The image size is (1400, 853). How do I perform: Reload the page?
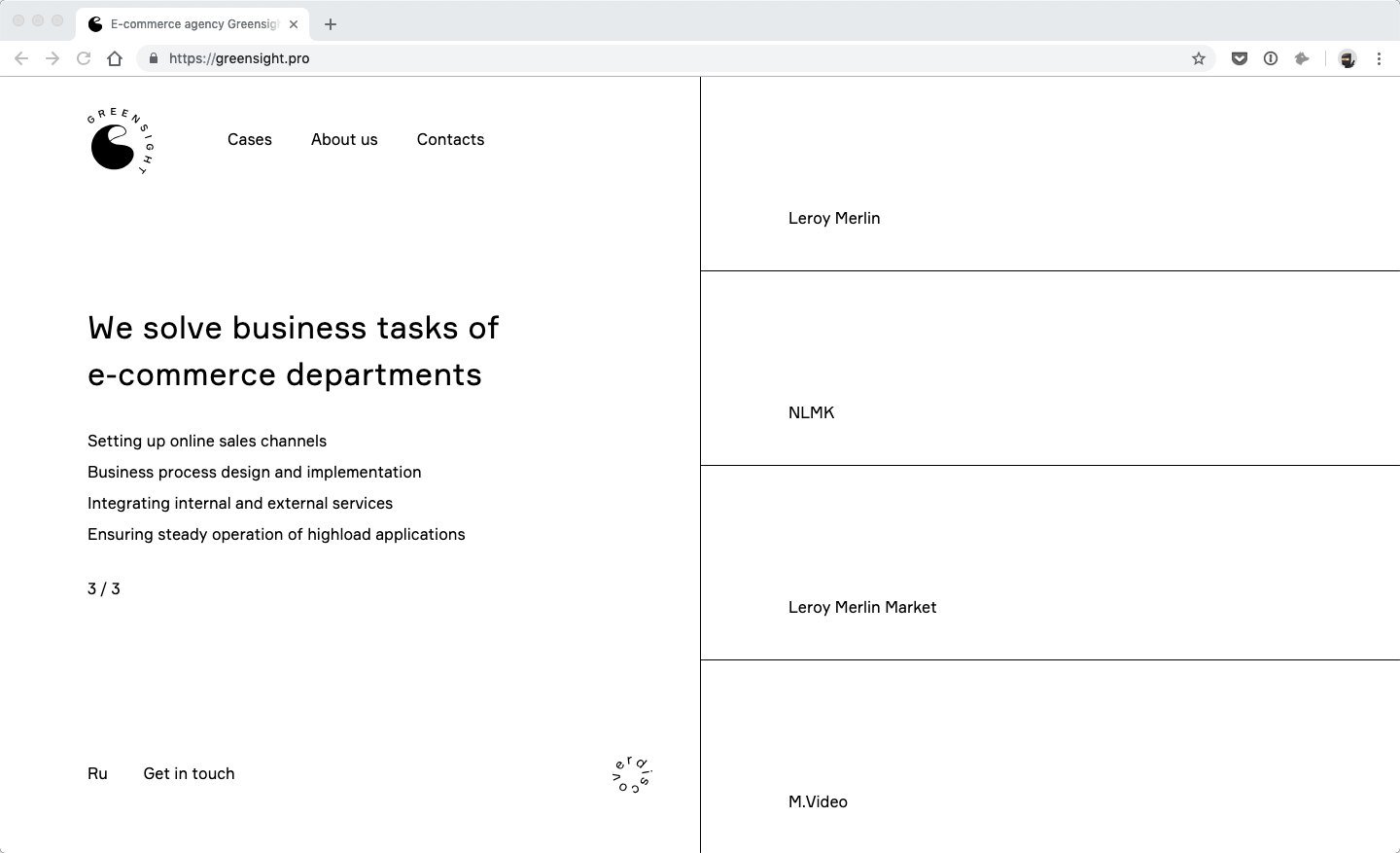pos(84,58)
